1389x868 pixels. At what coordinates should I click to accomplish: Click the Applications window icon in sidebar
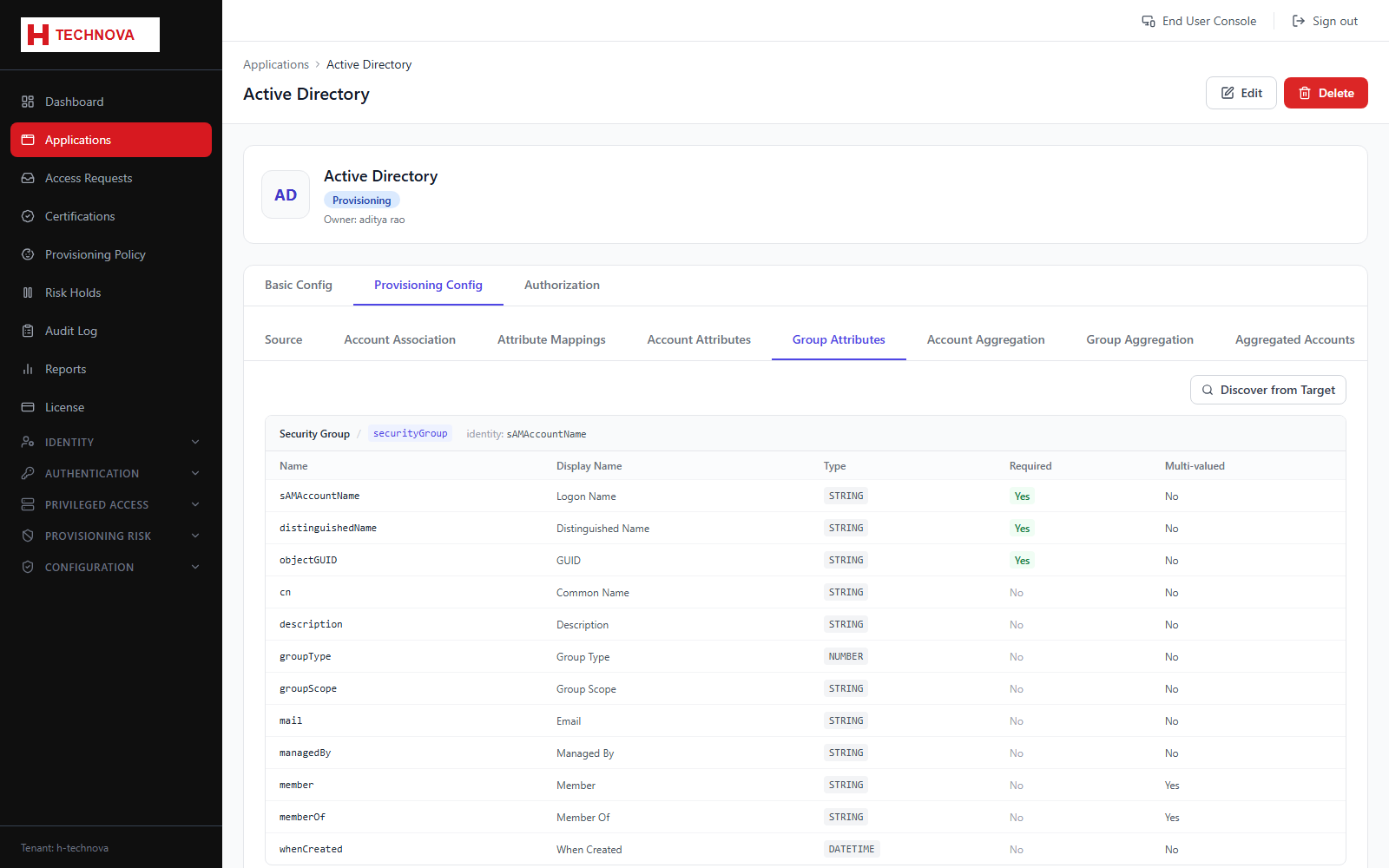[x=28, y=140]
